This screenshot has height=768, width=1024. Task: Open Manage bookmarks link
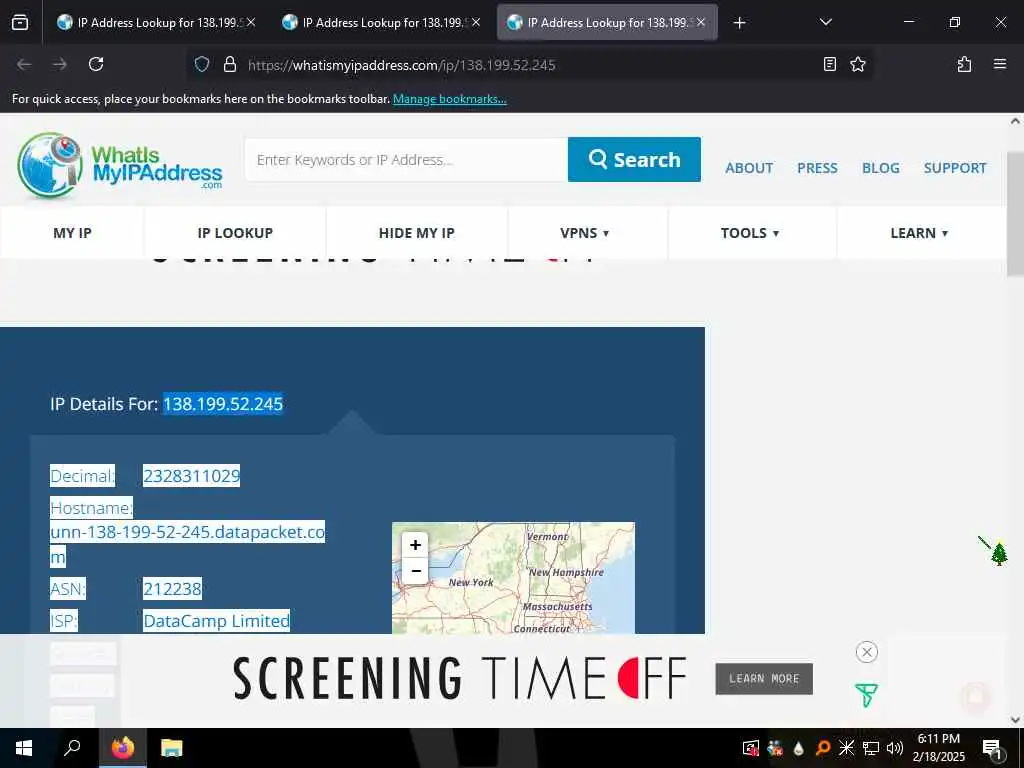(x=449, y=99)
